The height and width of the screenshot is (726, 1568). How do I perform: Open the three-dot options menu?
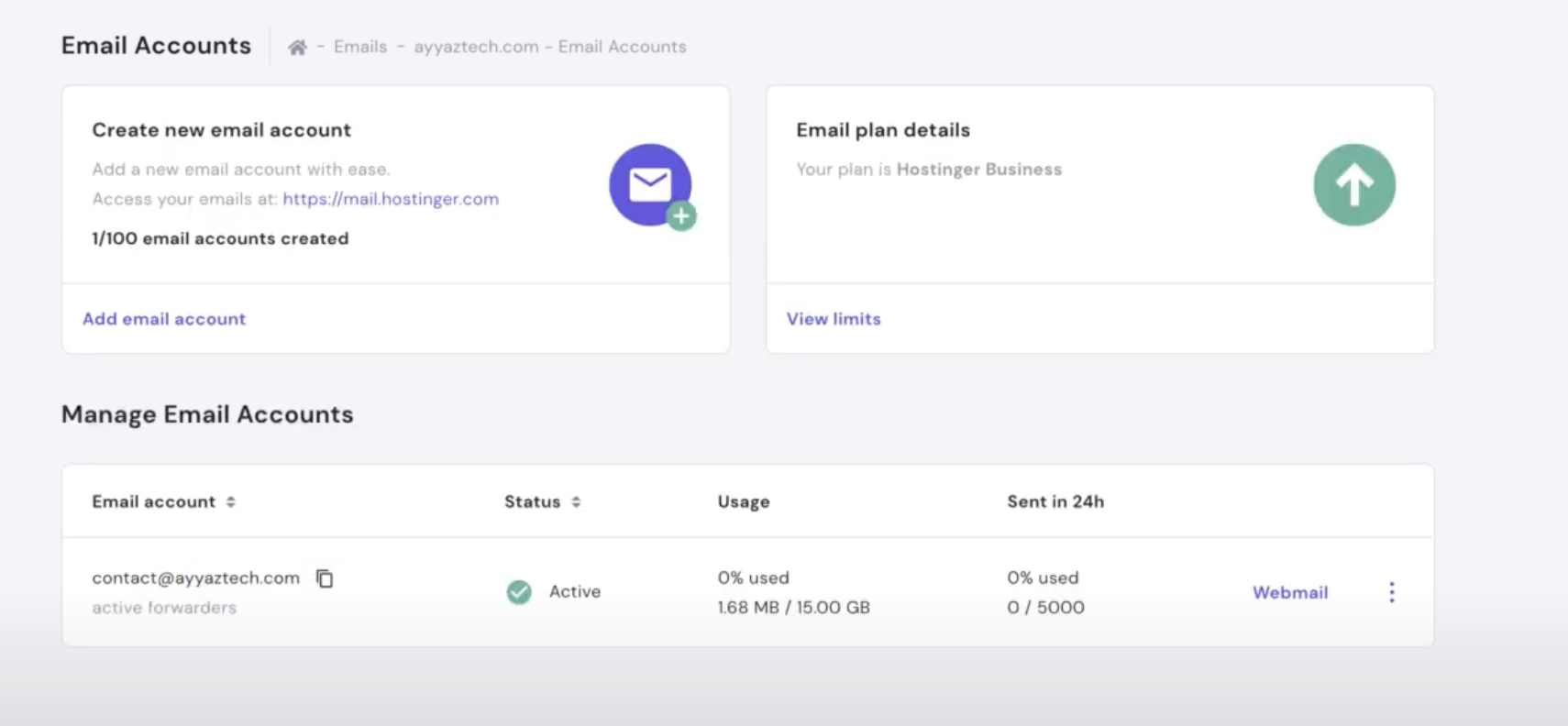click(x=1391, y=592)
